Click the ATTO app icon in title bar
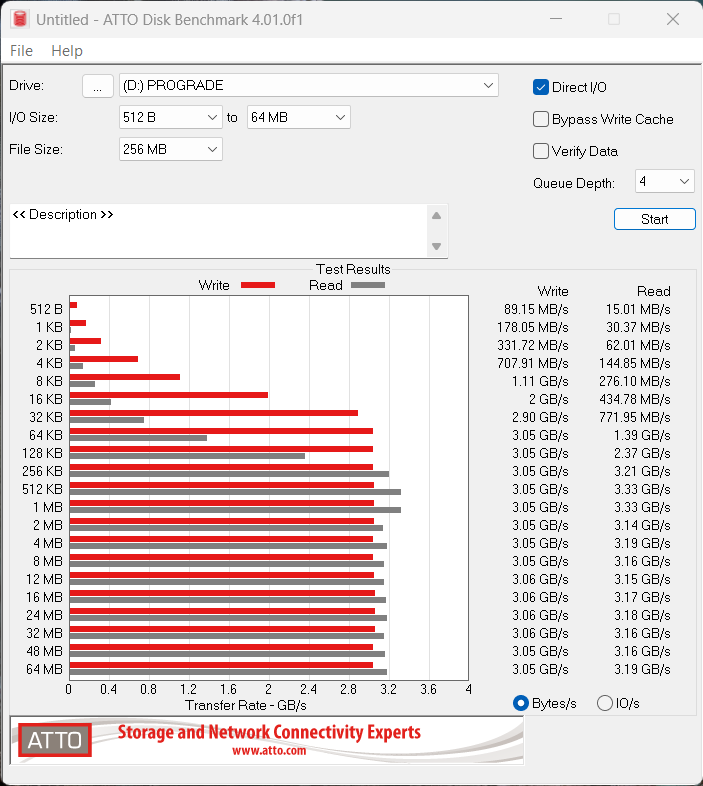Viewport: 703px width, 786px height. (20, 19)
